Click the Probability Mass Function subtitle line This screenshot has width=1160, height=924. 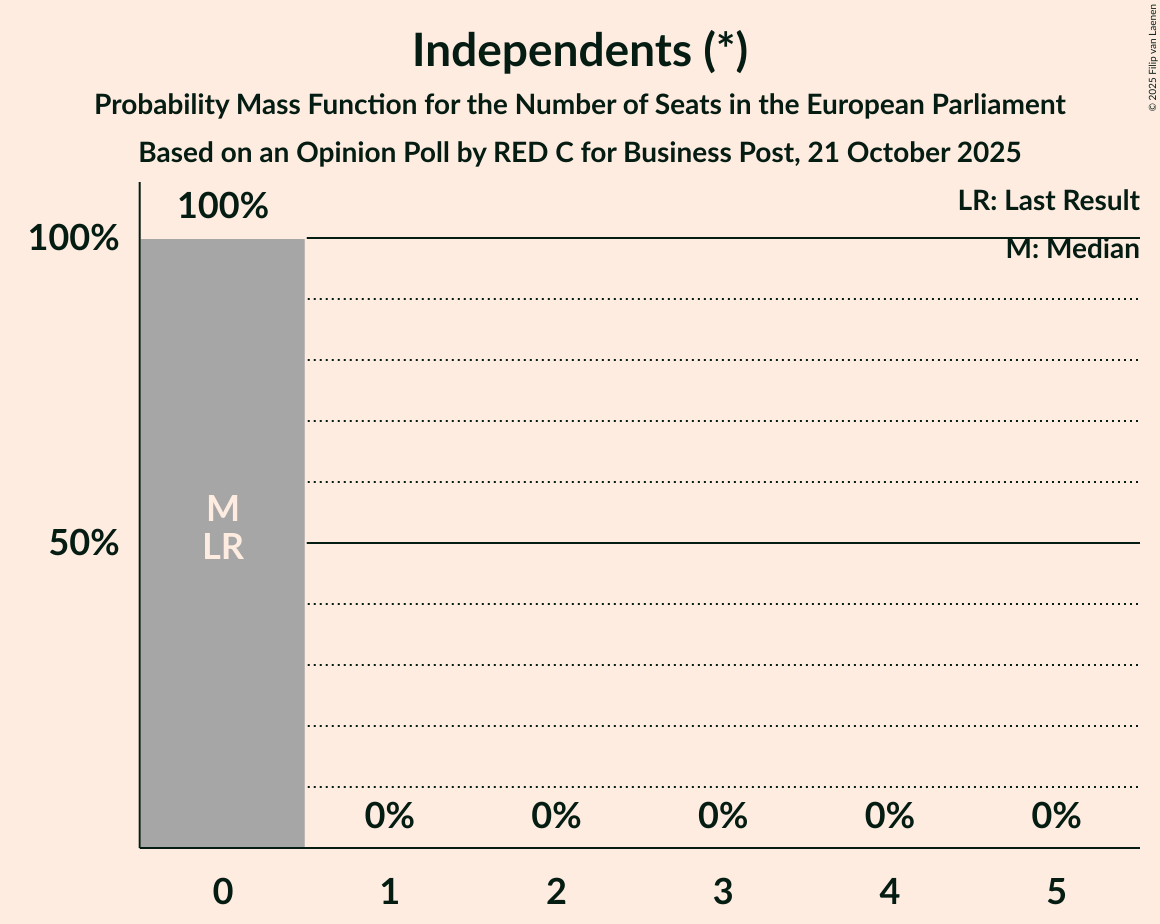(579, 104)
